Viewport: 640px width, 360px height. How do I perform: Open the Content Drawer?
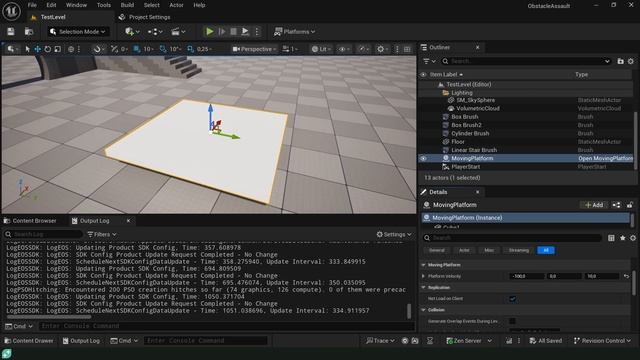pyautogui.click(x=29, y=340)
